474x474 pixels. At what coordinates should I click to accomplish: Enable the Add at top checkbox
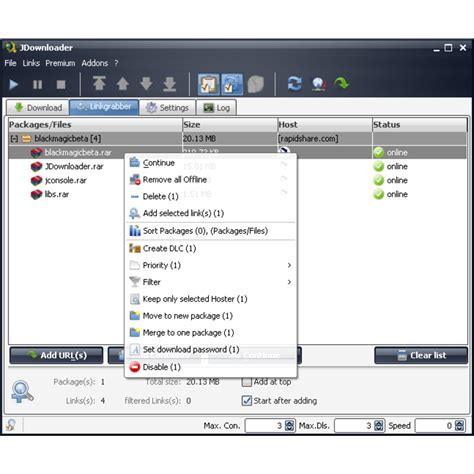[247, 382]
